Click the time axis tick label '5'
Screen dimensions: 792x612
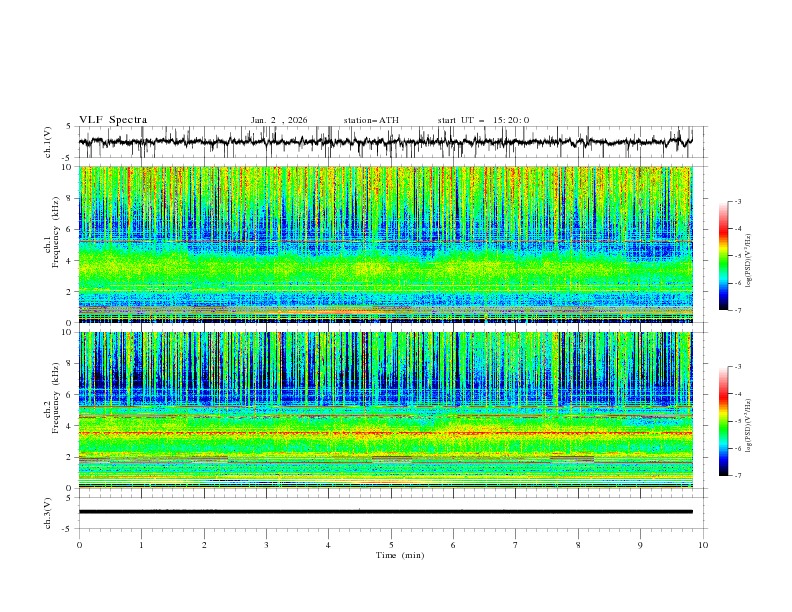(391, 545)
